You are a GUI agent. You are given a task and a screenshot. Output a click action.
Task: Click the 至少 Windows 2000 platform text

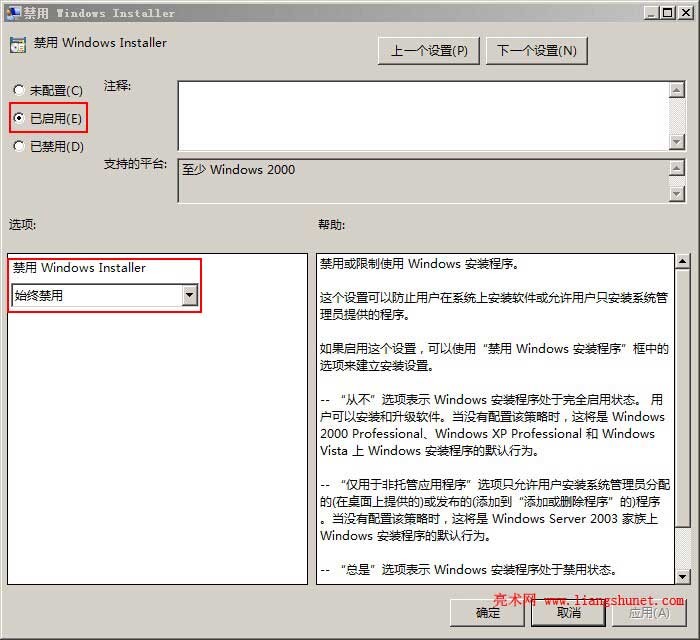pos(238,170)
